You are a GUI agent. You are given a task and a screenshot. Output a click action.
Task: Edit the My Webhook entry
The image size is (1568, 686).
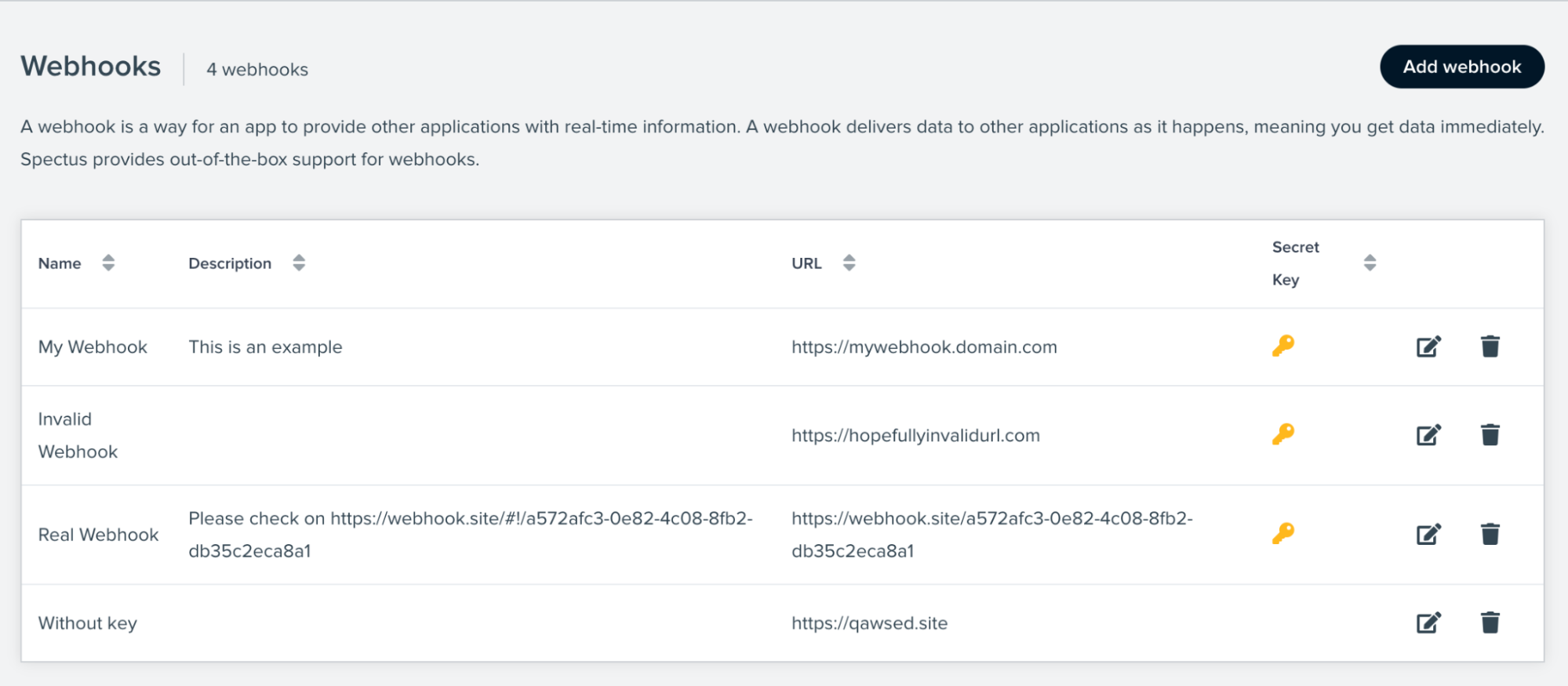click(1428, 347)
